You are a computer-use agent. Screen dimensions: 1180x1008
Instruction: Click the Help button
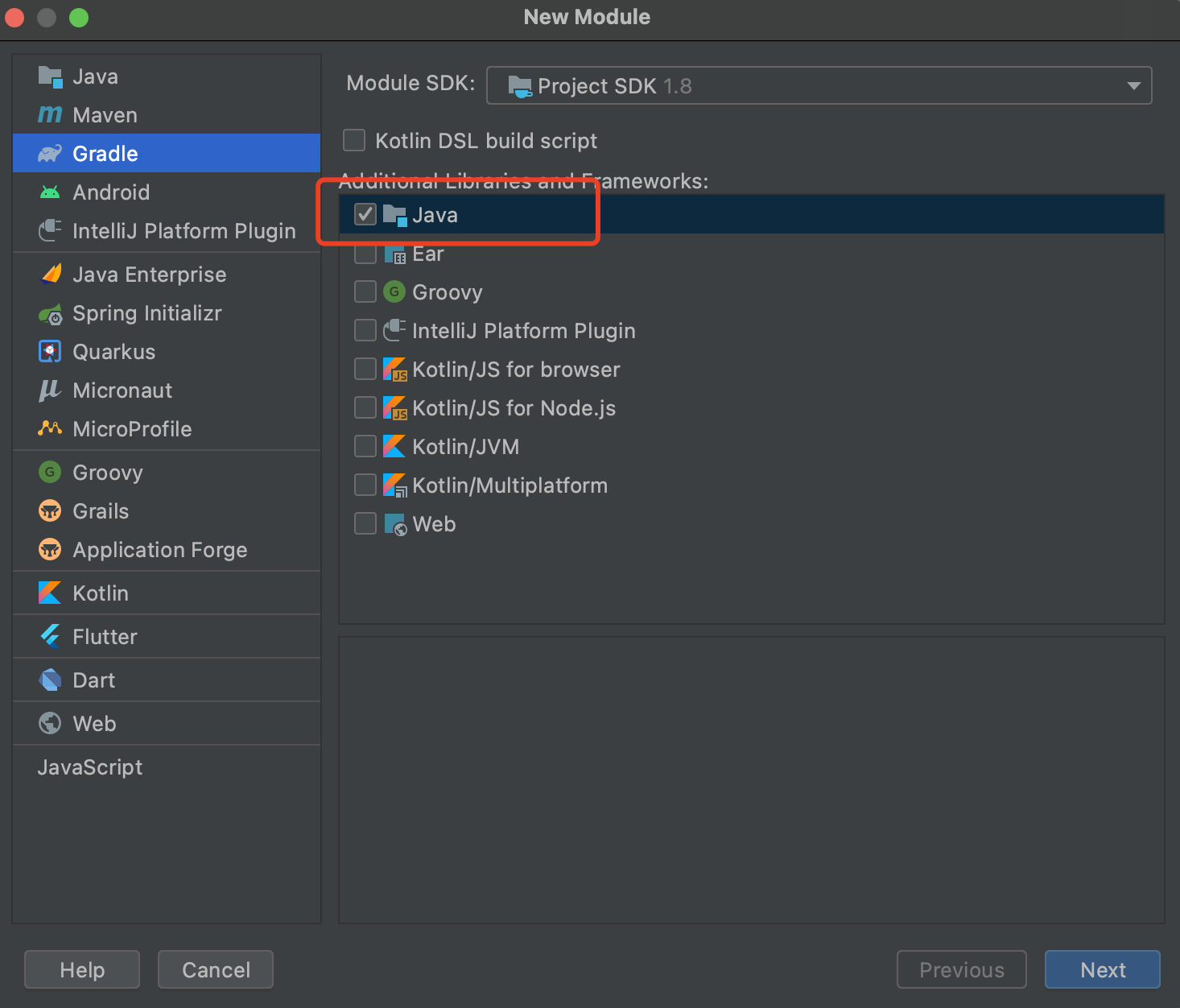point(82,969)
